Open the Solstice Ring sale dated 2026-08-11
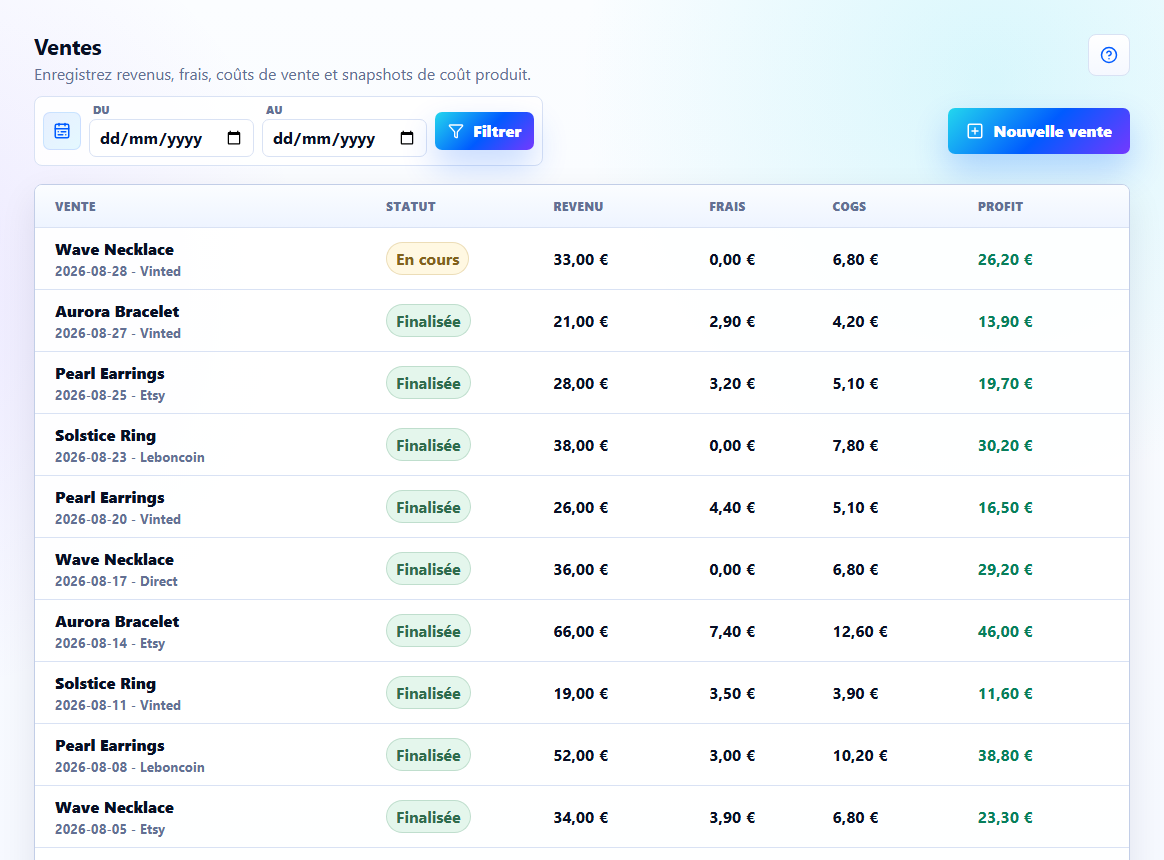Screen dimensions: 1164x860 tap(582, 693)
